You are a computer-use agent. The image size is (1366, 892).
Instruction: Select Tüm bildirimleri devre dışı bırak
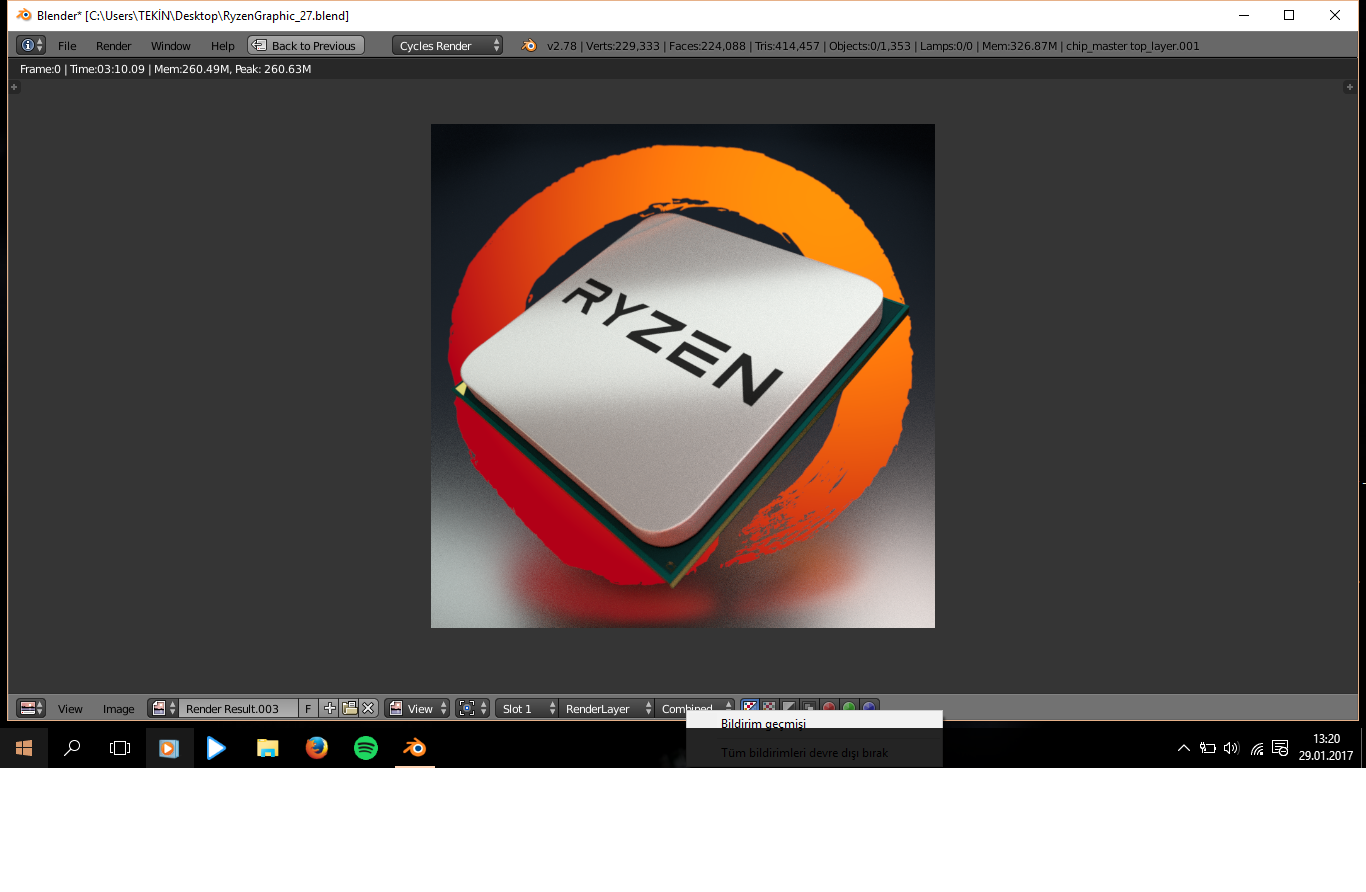814,753
